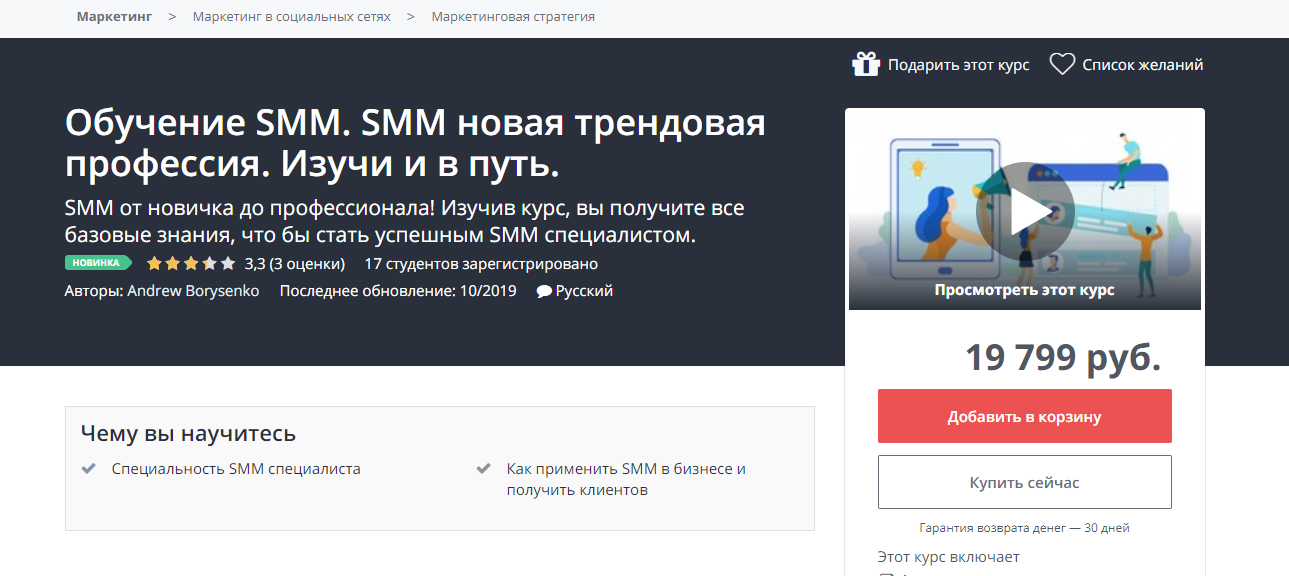Open author Andrew Borysenko's profile

(x=193, y=291)
